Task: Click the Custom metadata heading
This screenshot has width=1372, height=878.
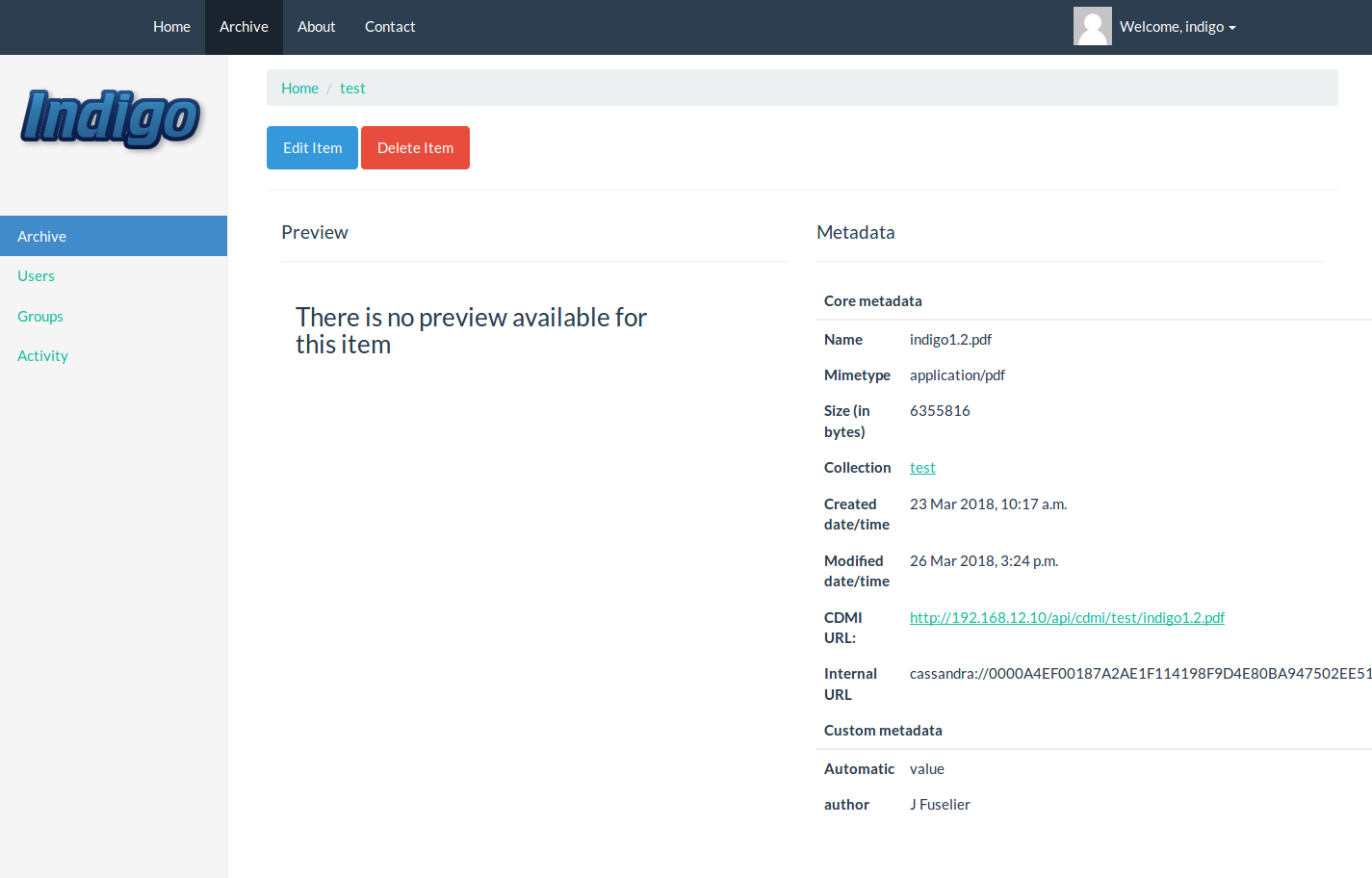Action: 883,731
